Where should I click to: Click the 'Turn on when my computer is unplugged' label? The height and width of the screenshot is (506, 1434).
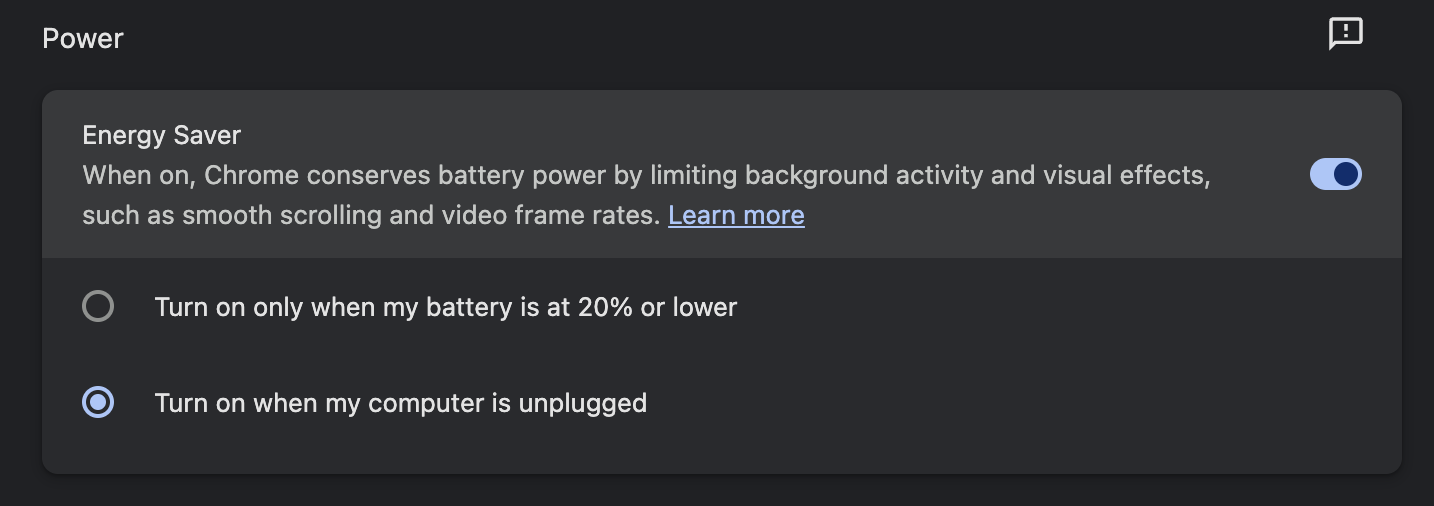click(400, 403)
